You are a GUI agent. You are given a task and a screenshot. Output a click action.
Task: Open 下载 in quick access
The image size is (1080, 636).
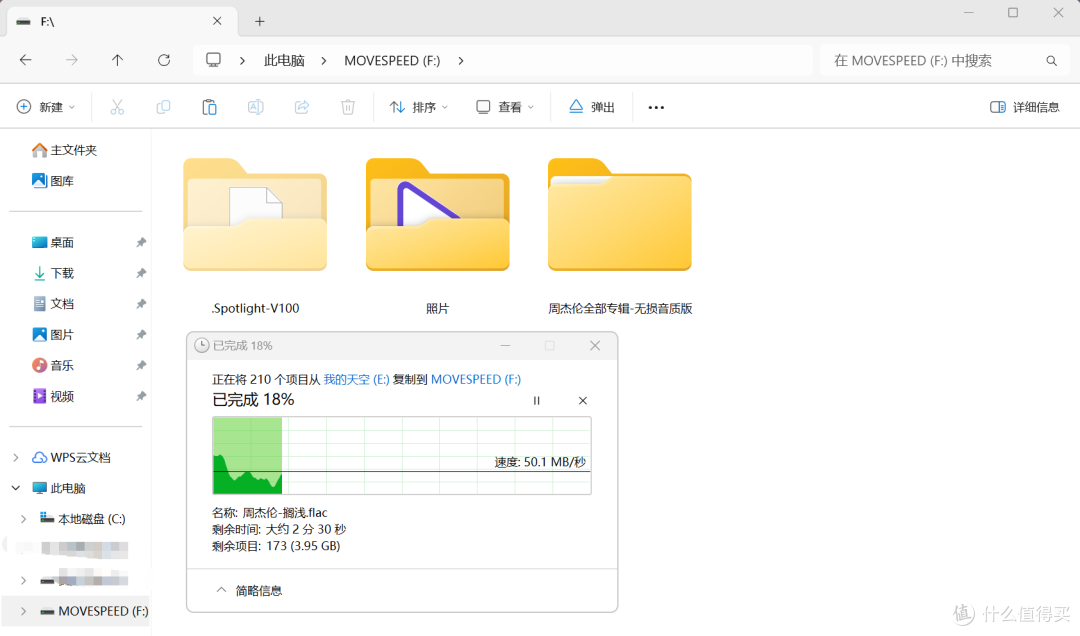(x=53, y=274)
